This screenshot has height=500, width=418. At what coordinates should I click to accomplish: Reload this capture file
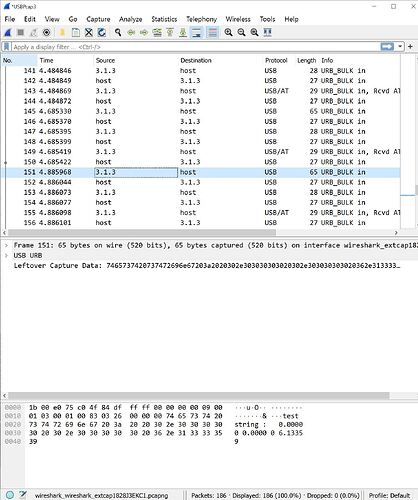coord(102,32)
